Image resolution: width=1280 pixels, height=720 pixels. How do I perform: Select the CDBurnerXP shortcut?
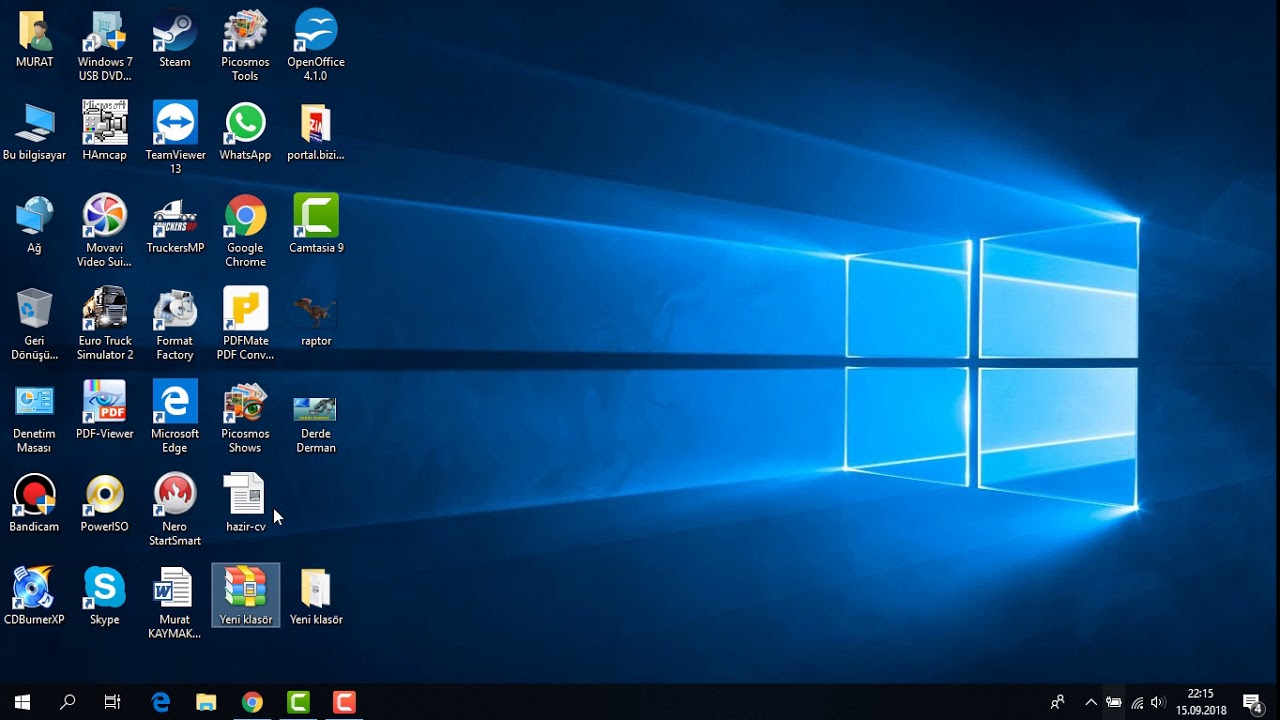tap(34, 597)
